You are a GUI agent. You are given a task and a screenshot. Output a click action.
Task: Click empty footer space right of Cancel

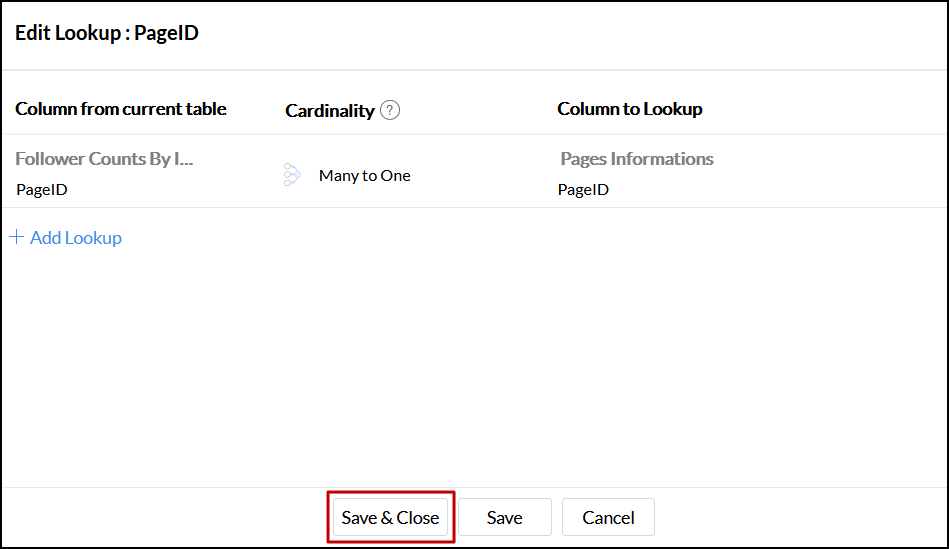tap(800, 517)
